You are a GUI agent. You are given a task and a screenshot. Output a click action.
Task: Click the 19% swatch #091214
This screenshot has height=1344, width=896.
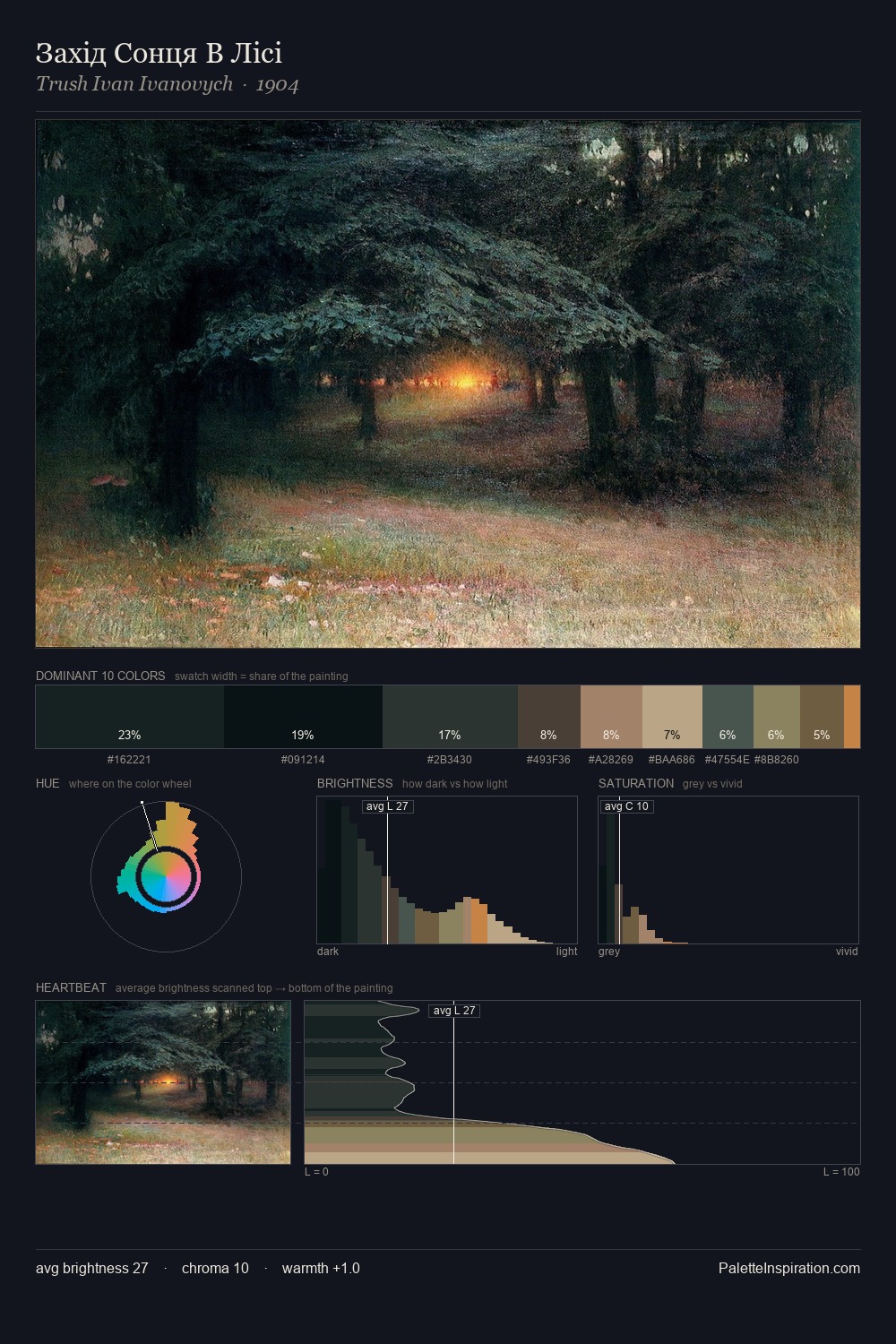click(x=303, y=717)
